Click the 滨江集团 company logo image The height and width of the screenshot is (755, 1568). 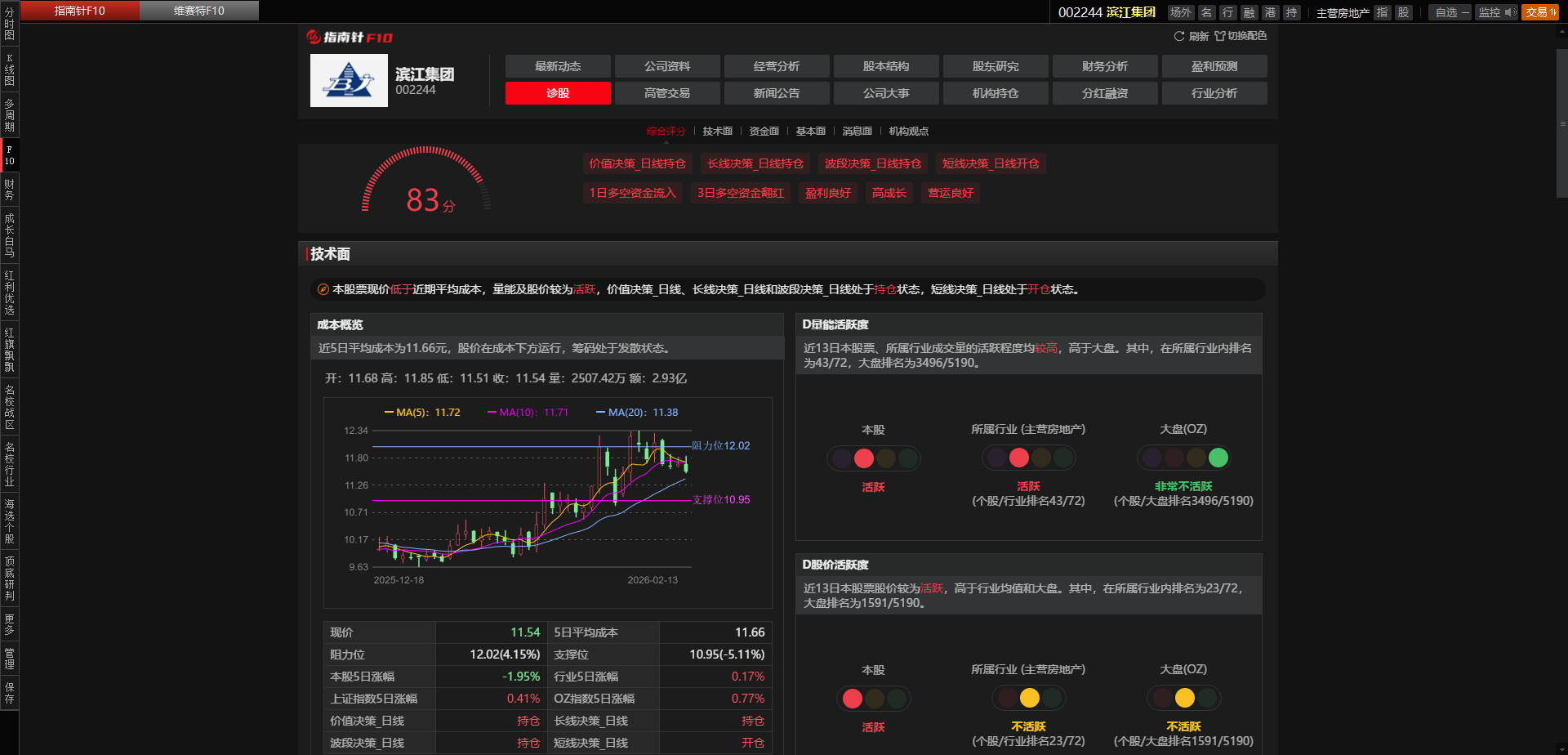[349, 80]
